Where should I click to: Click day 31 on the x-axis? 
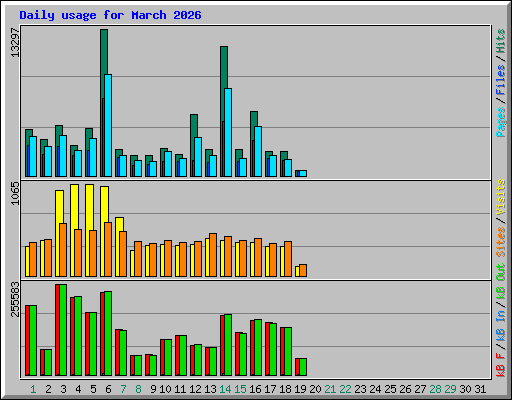[x=480, y=389]
